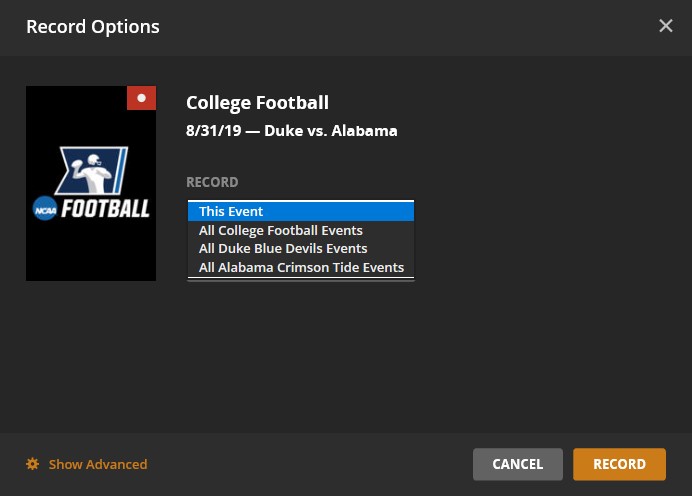
Task: Choose "All College Football Events" option
Action: (x=300, y=230)
